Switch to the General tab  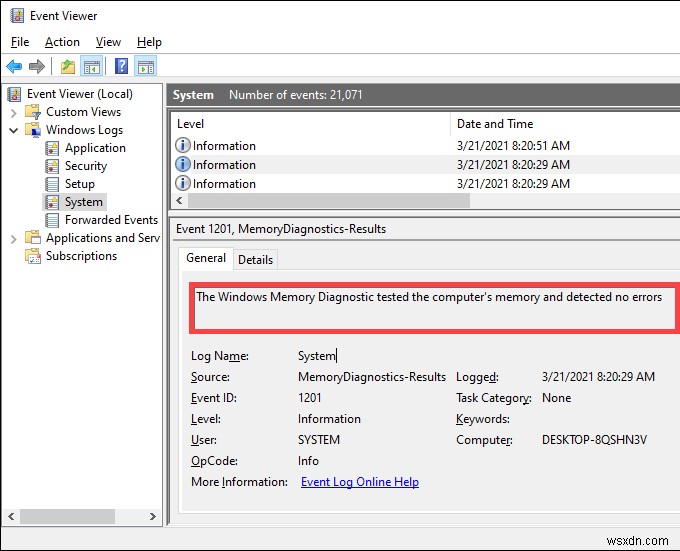click(206, 258)
